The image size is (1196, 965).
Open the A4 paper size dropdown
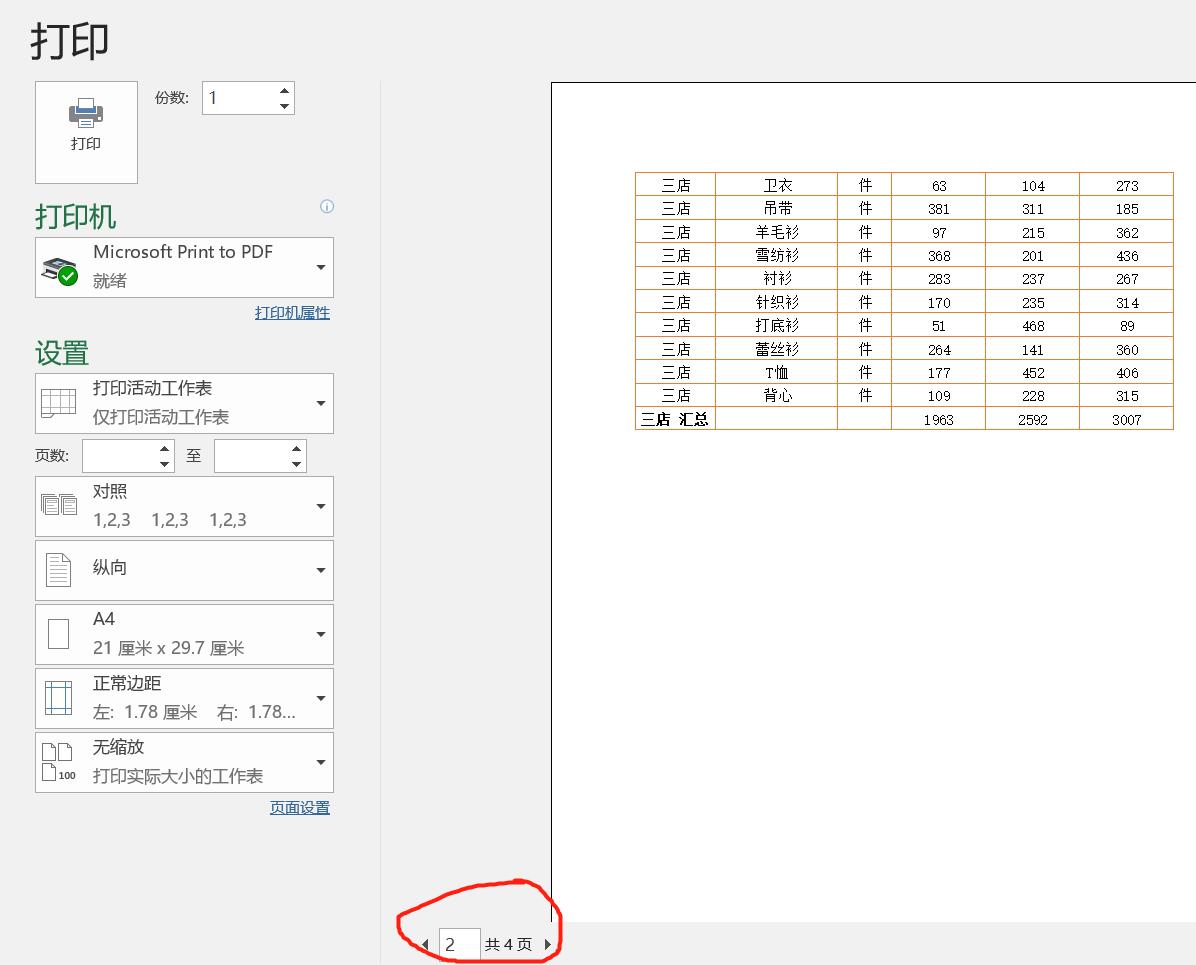pos(185,634)
